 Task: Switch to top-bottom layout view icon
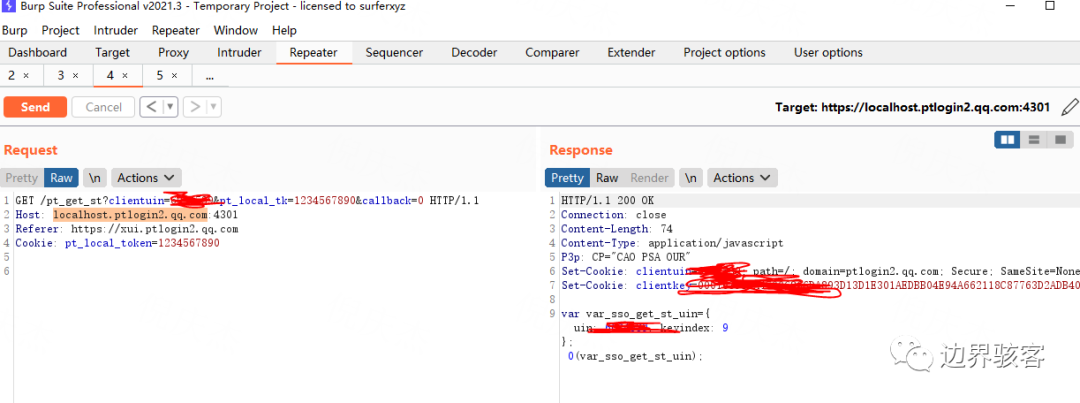click(1033, 140)
